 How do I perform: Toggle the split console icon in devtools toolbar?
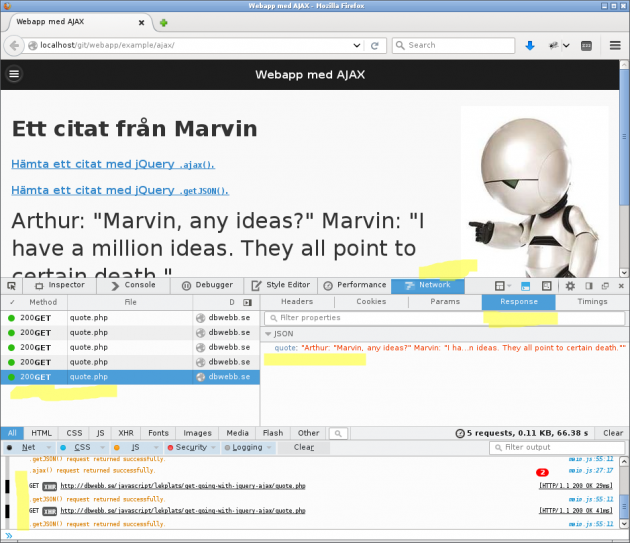click(x=526, y=286)
